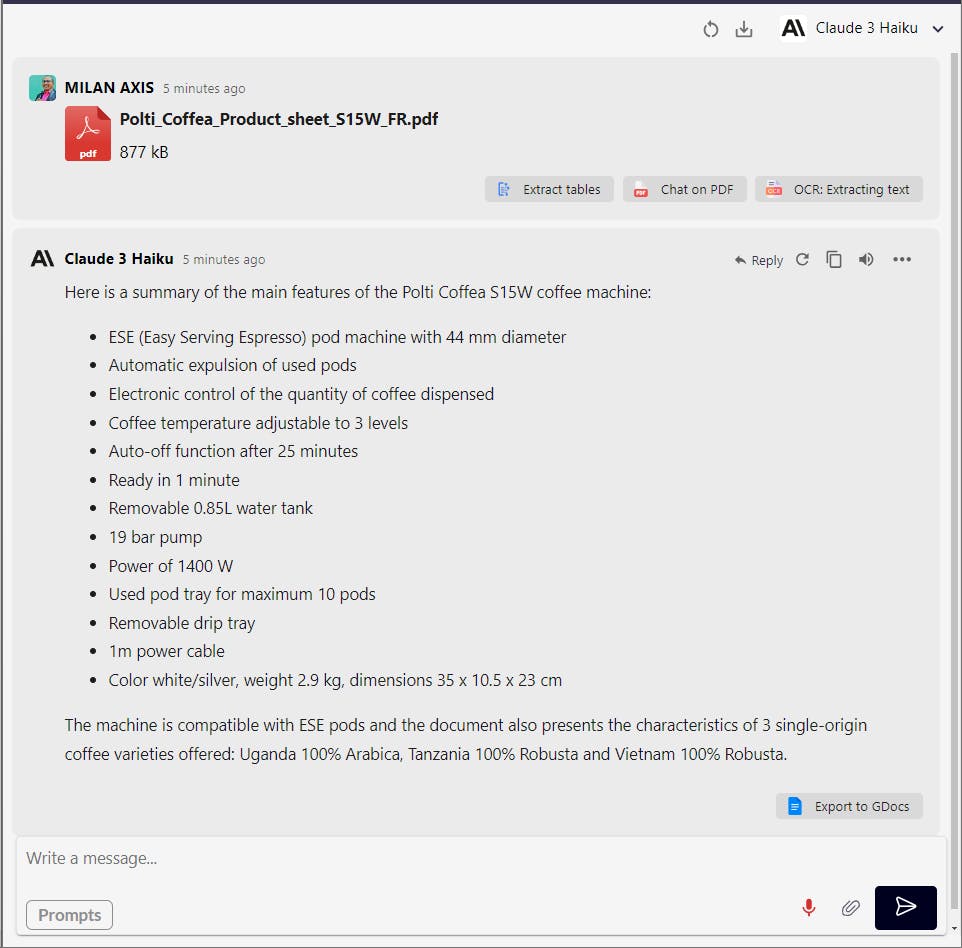Click the Claude 3 Haiku '5 minutes ago' timestamp
Viewport: 962px width, 948px height.
coord(223,260)
